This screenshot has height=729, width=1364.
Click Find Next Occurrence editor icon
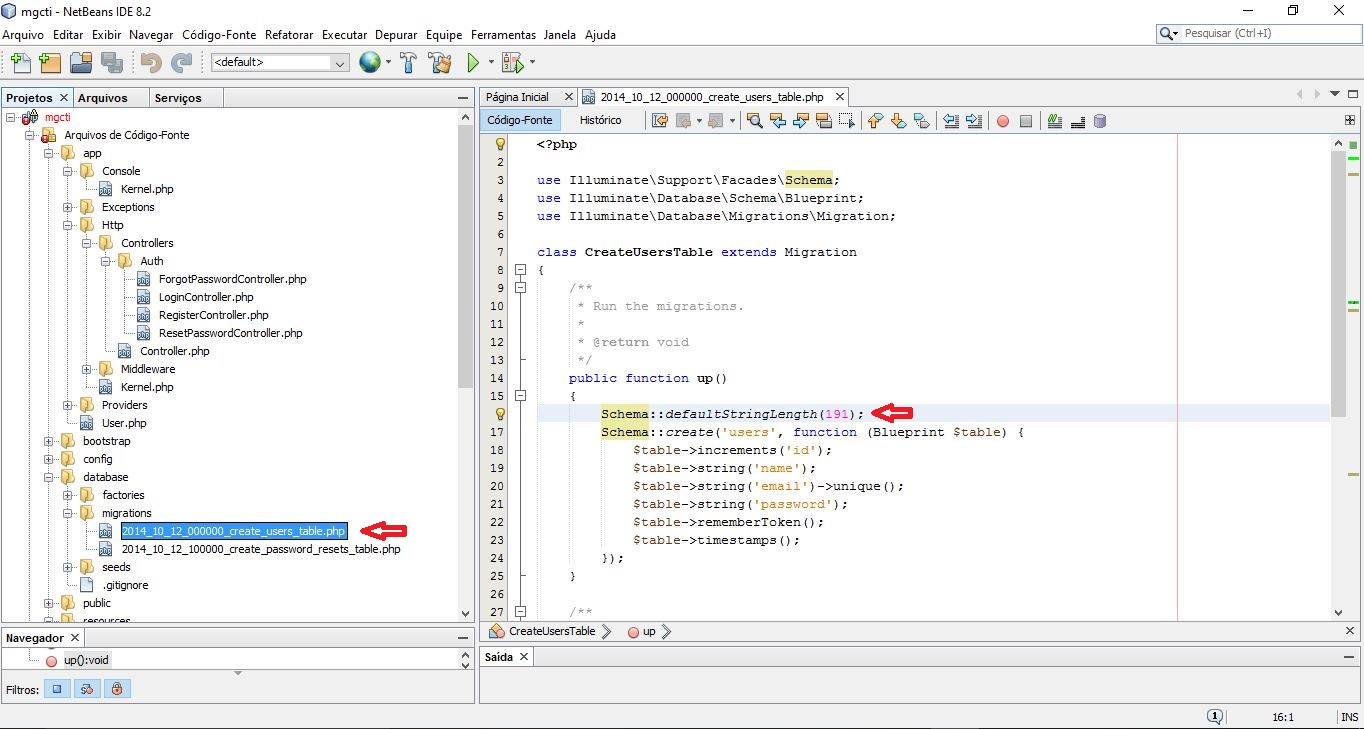click(x=801, y=121)
